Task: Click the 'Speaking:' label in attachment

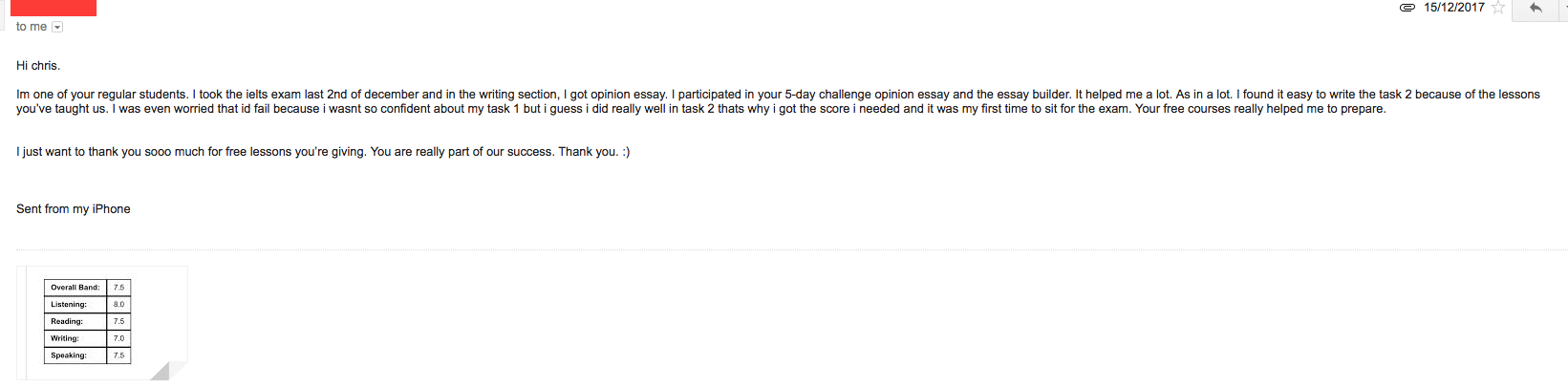Action: point(69,356)
